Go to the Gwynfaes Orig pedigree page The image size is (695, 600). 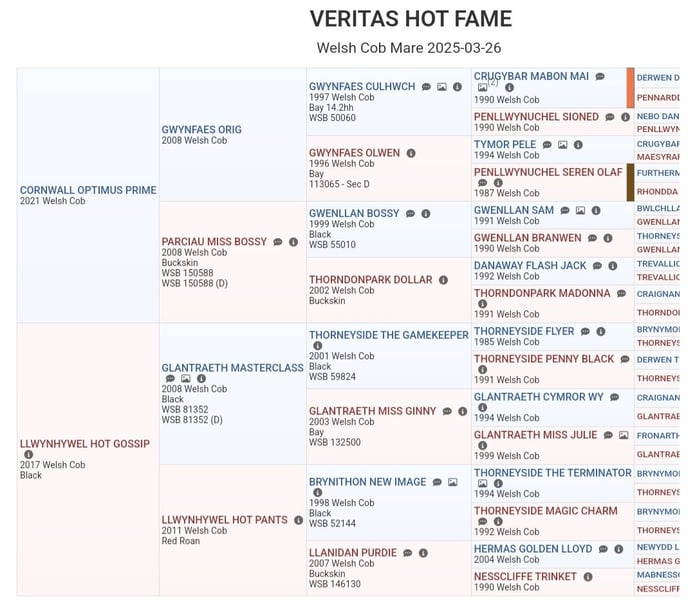pos(201,129)
